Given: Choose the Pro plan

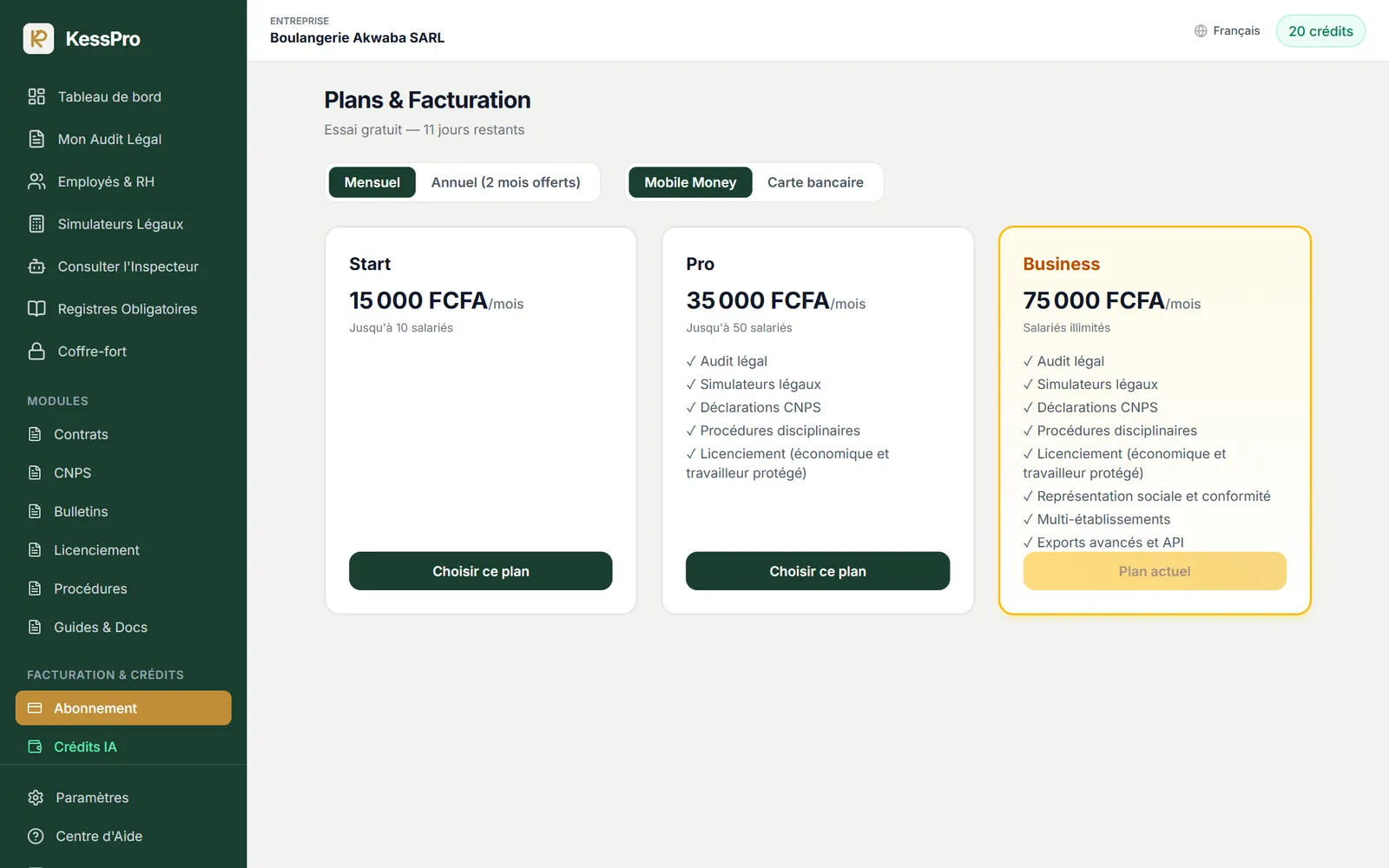Looking at the screenshot, I should [818, 571].
